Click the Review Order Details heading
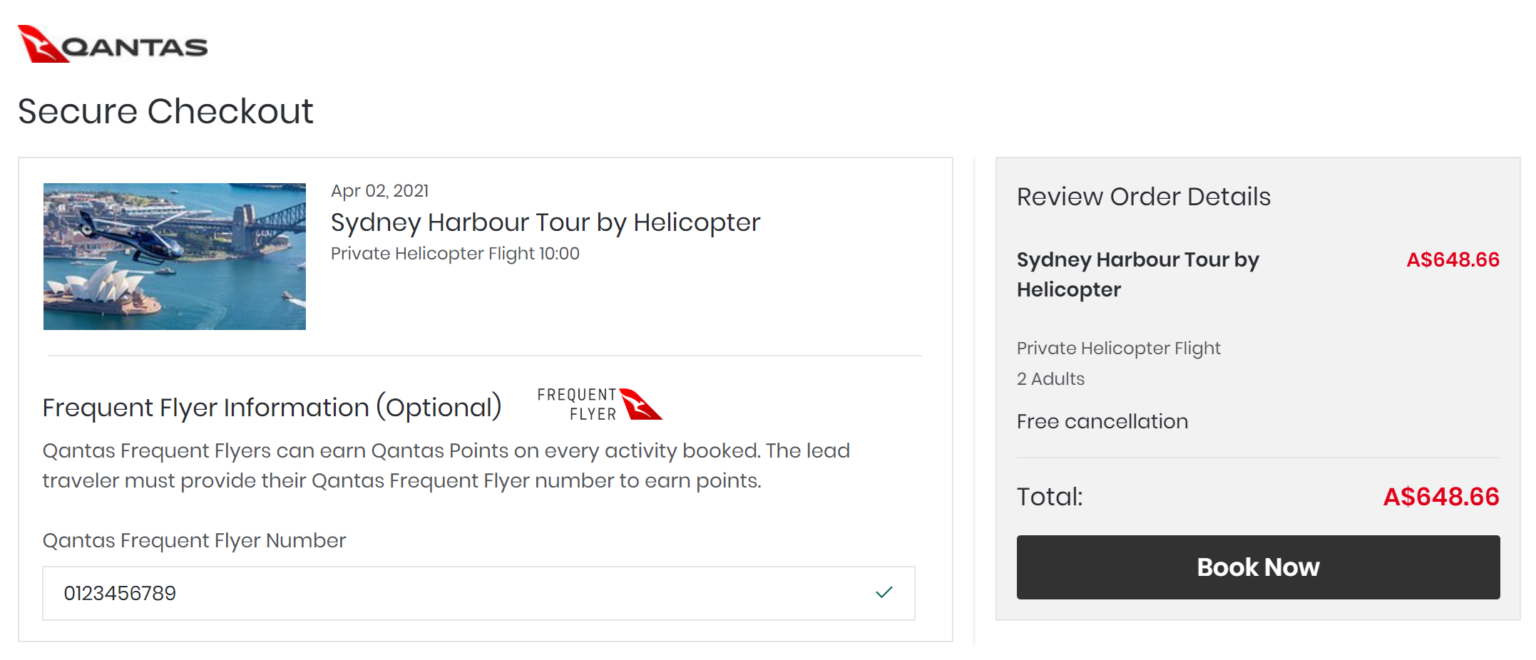Image resolution: width=1536 pixels, height=660 pixels. [x=1143, y=196]
